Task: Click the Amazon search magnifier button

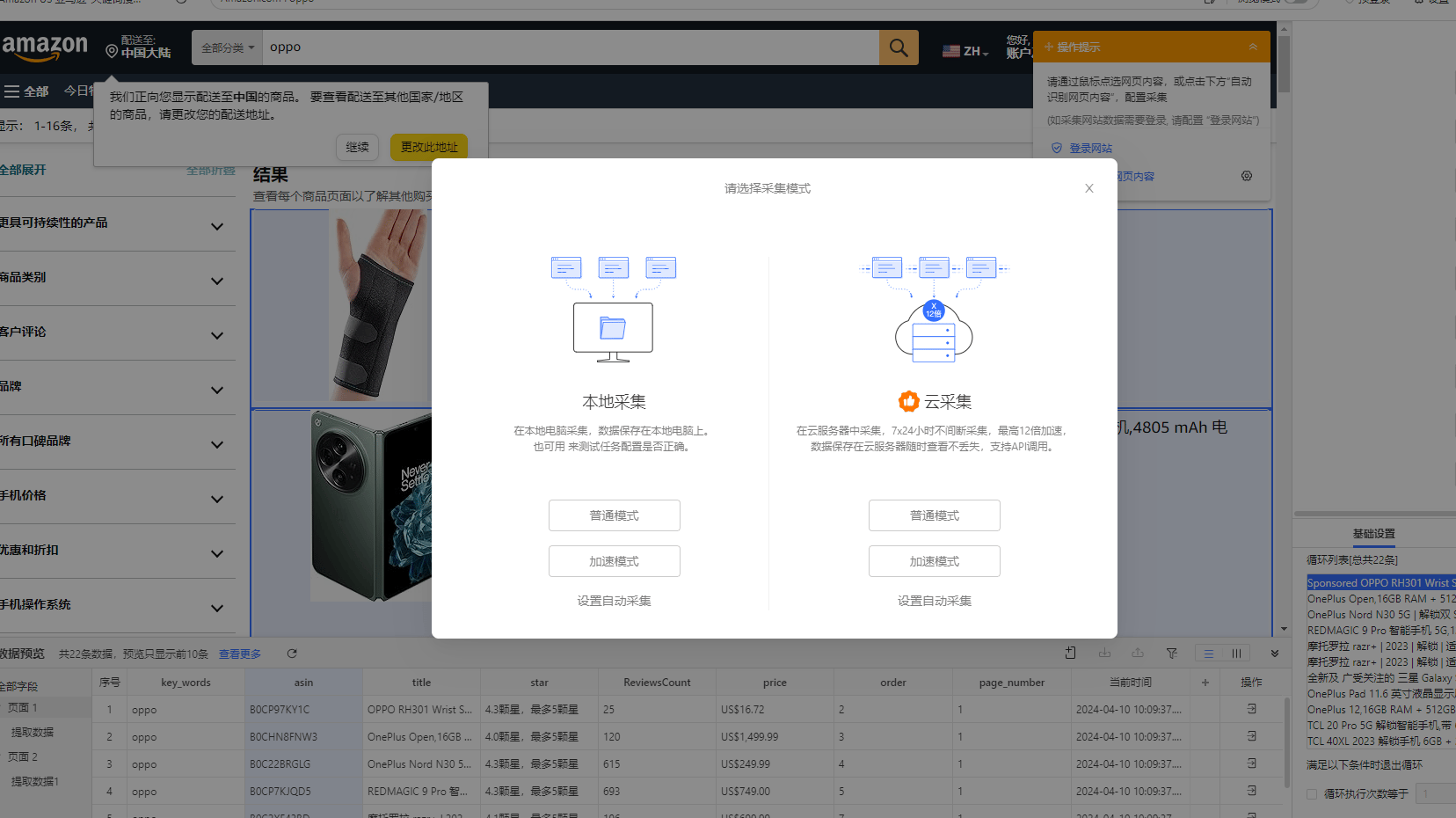Action: pyautogui.click(x=899, y=47)
